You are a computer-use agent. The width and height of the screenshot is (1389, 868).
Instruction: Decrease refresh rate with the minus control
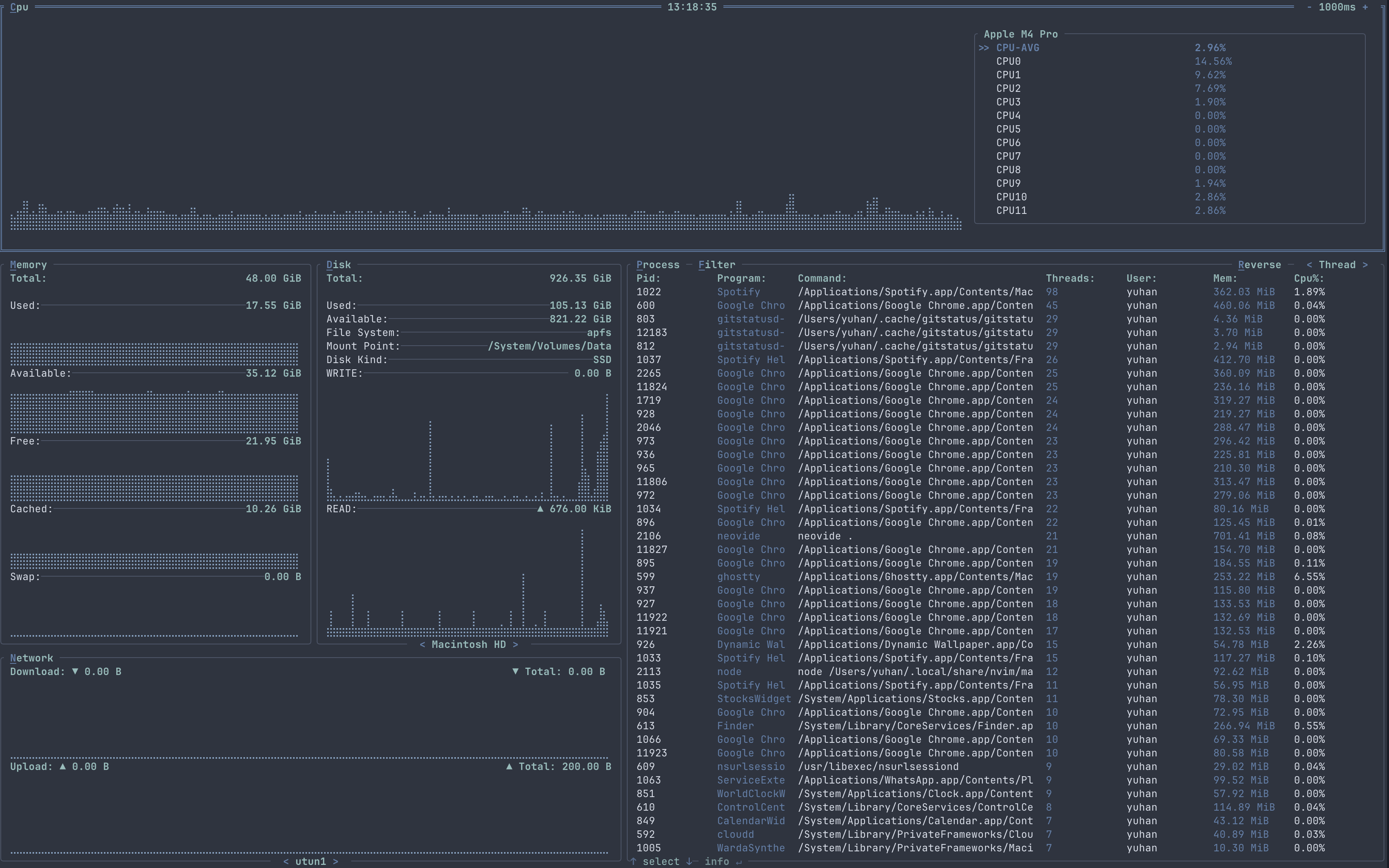click(x=1310, y=7)
